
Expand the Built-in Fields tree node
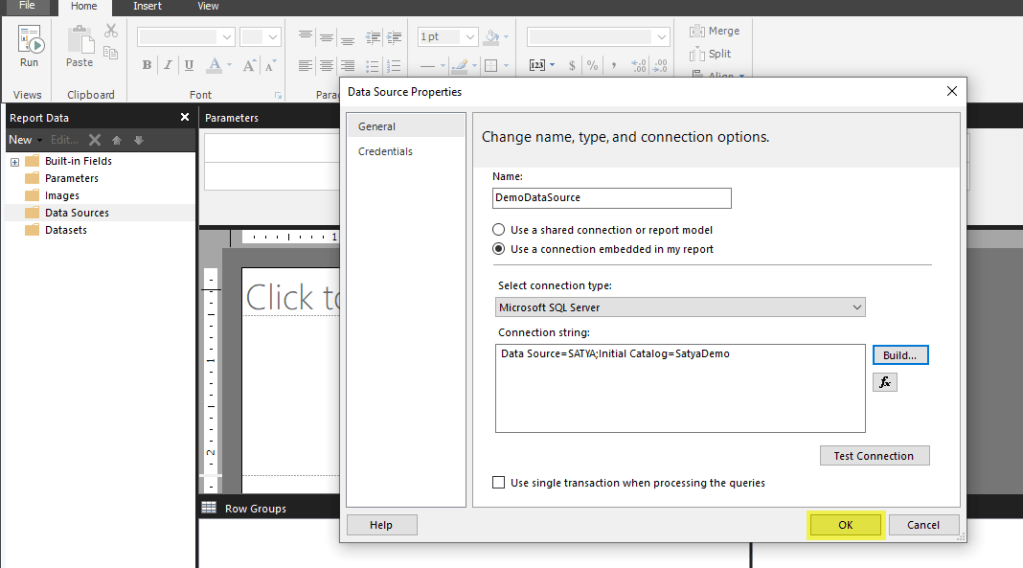(15, 161)
